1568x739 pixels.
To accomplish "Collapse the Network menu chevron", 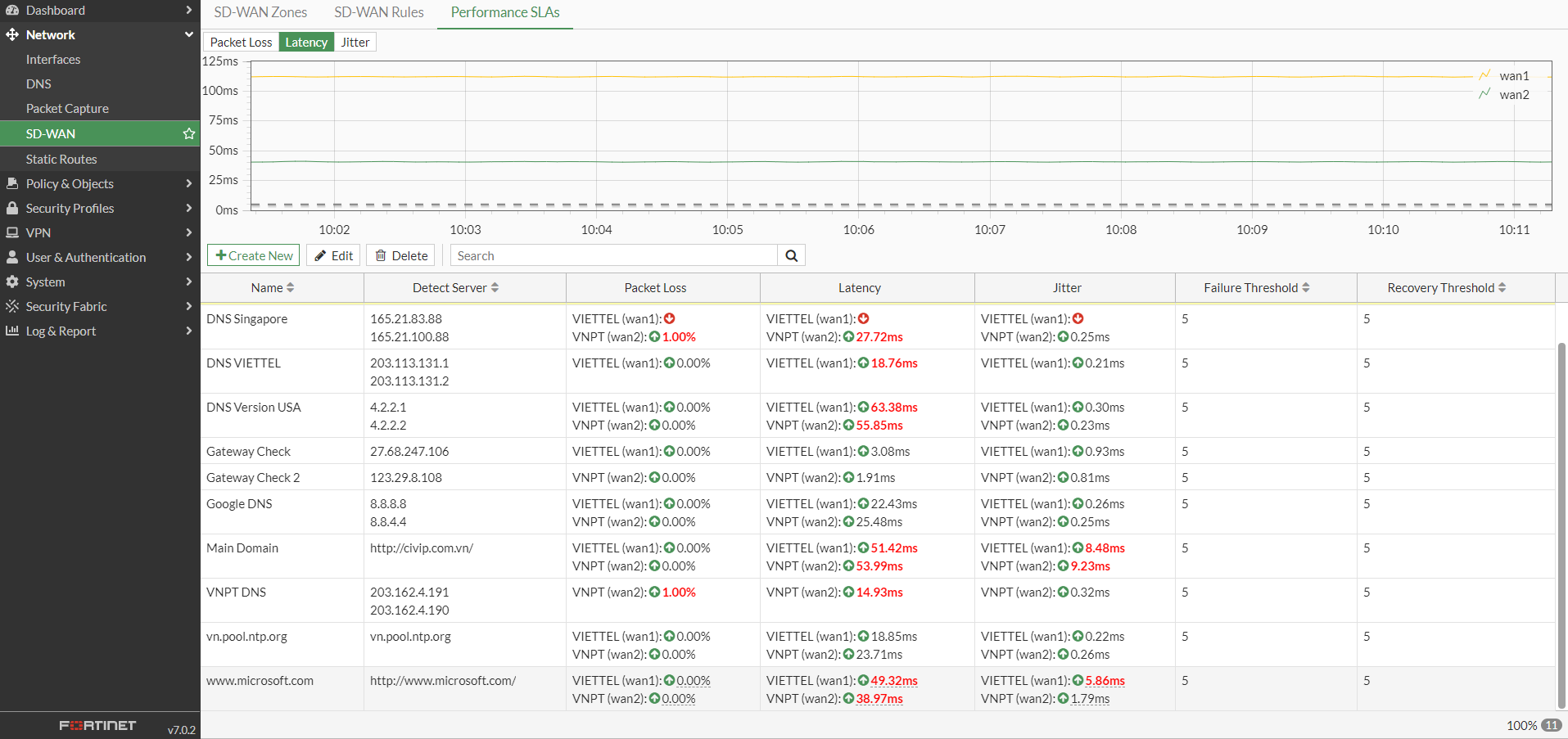I will [189, 34].
